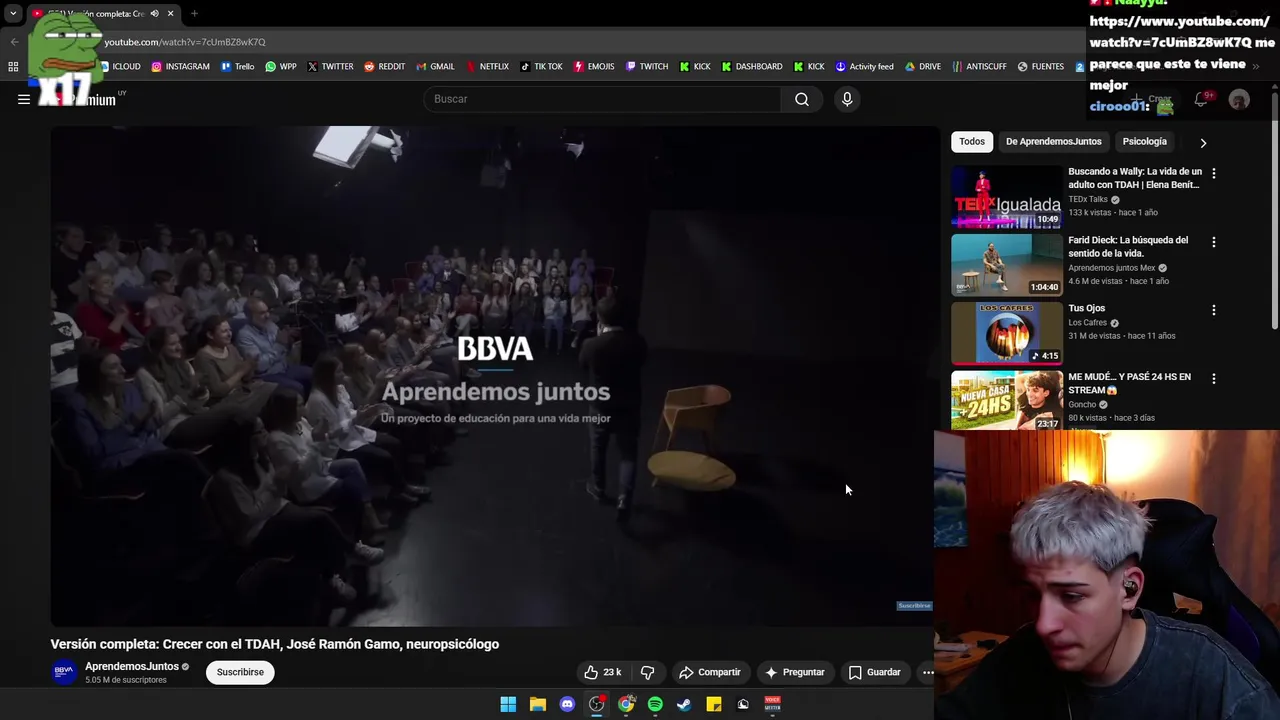Open options menu for Farid Dieck video
The image size is (1280, 720).
(x=1214, y=242)
